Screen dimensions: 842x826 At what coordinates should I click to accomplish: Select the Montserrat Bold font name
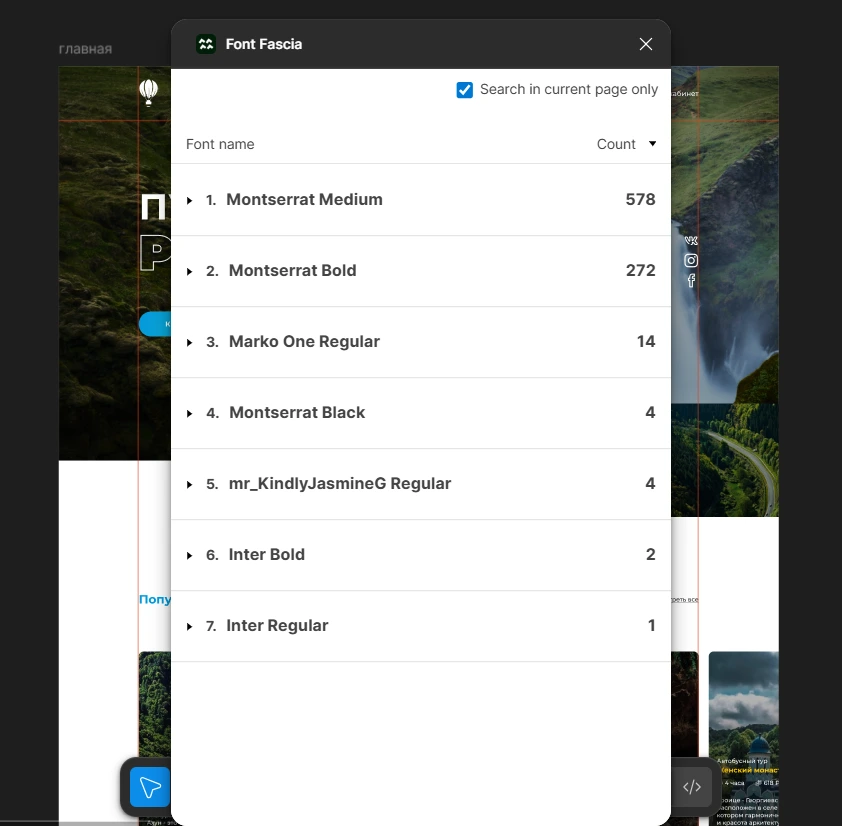click(293, 270)
